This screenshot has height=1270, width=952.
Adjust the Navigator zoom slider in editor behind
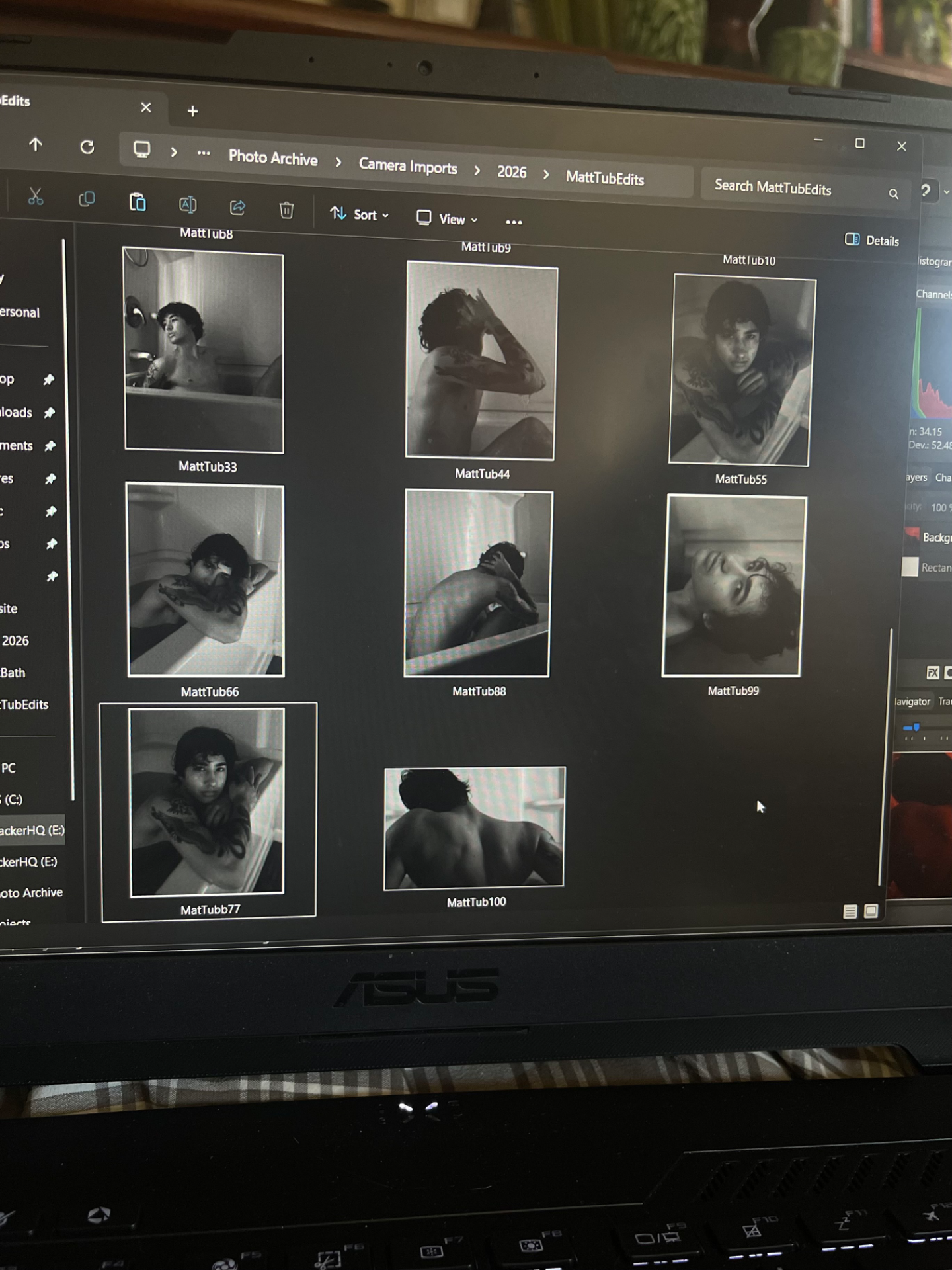[916, 727]
